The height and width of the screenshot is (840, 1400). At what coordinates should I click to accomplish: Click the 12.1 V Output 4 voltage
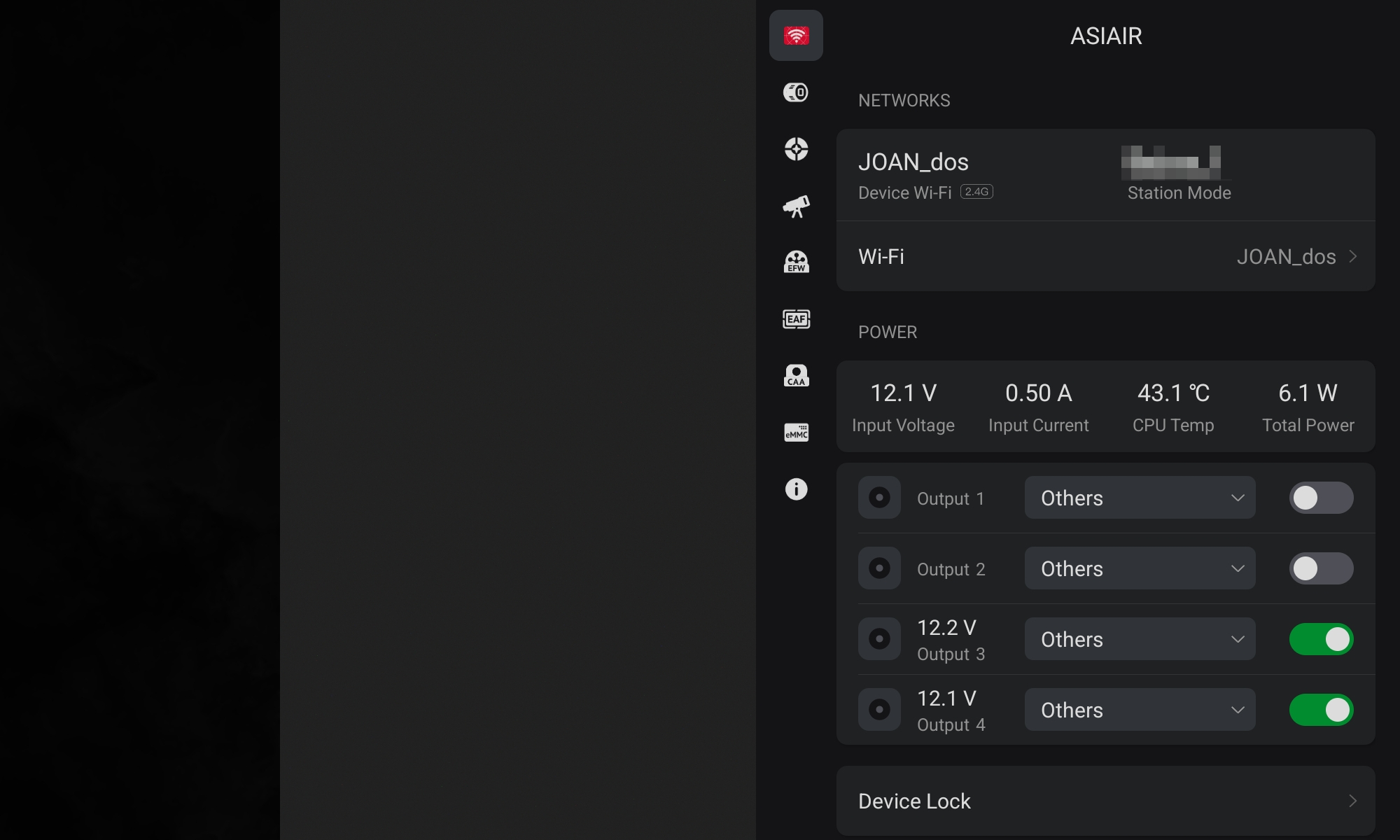[x=946, y=699]
